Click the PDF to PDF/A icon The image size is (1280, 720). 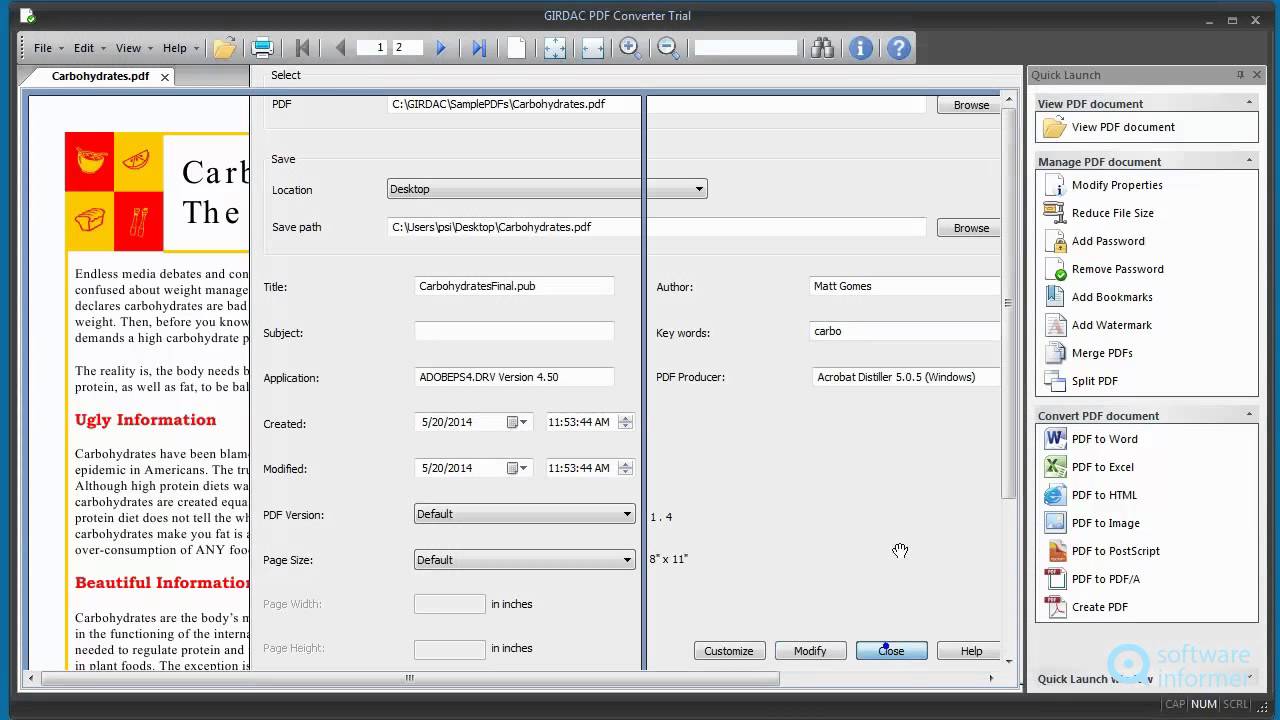1055,579
